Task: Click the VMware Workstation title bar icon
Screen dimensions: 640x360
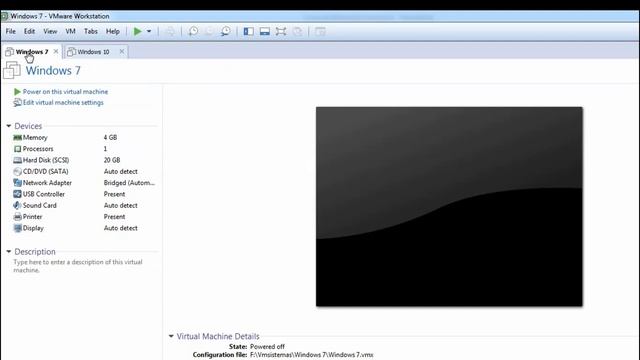Action: 4,16
